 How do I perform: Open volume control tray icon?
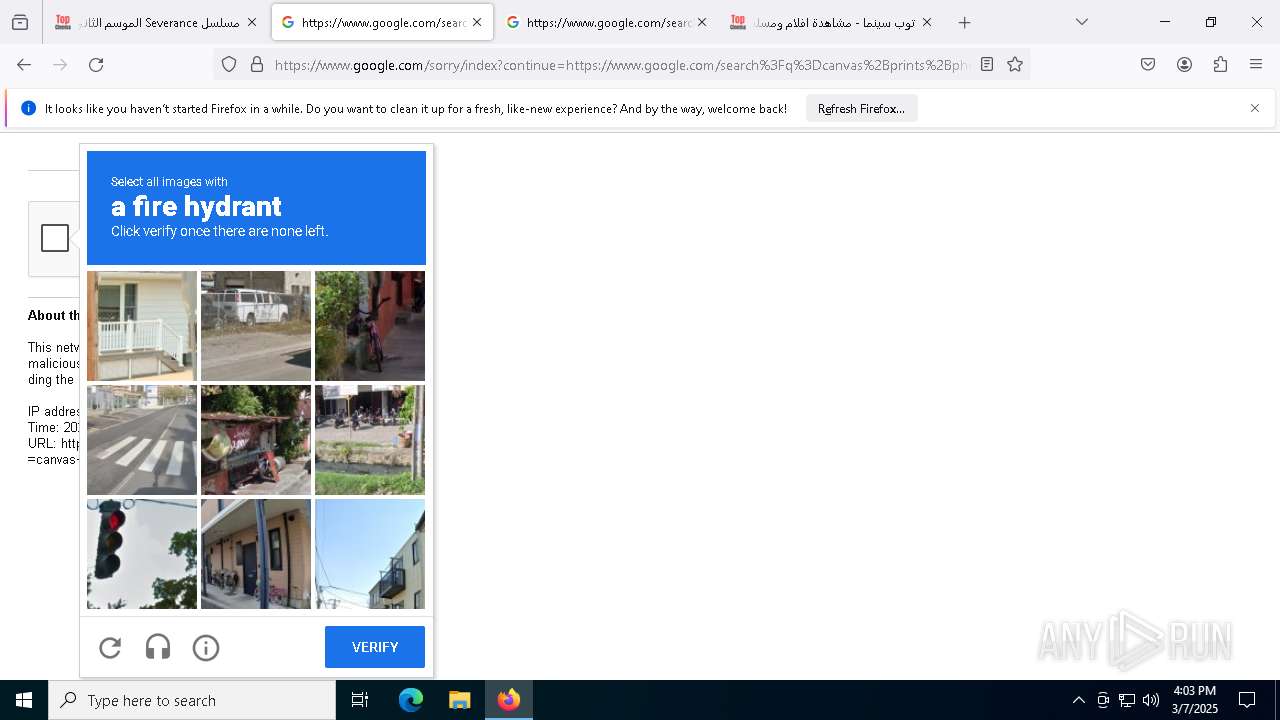(1151, 700)
